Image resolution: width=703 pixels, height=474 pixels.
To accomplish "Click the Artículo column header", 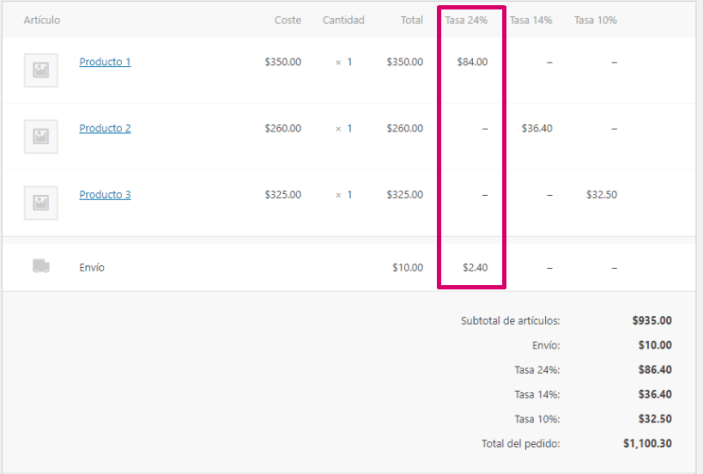I will 42,20.
